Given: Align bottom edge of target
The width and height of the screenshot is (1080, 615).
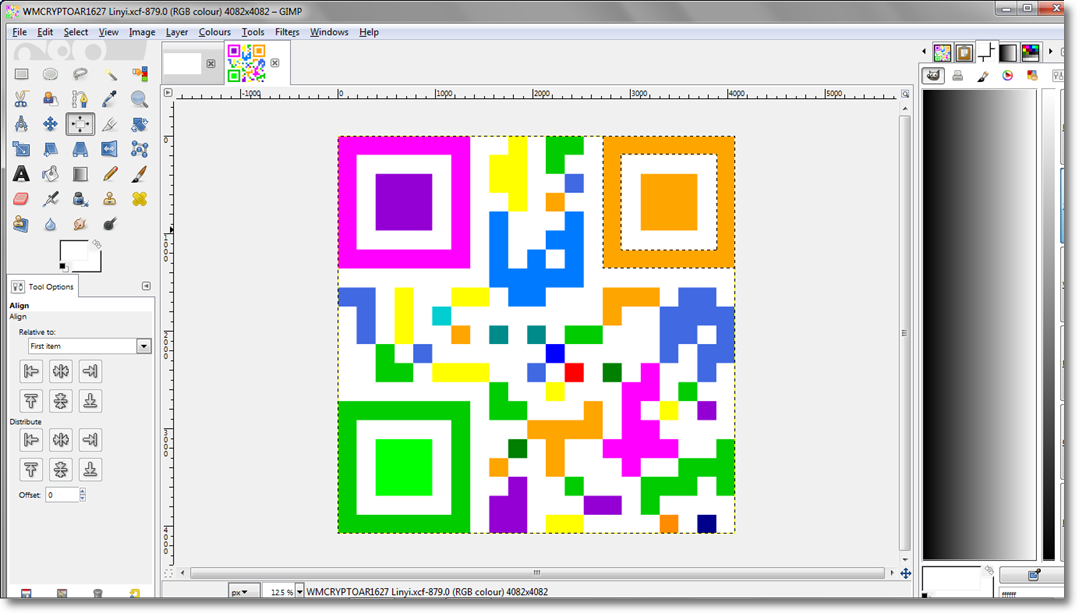Looking at the screenshot, I should [90, 401].
